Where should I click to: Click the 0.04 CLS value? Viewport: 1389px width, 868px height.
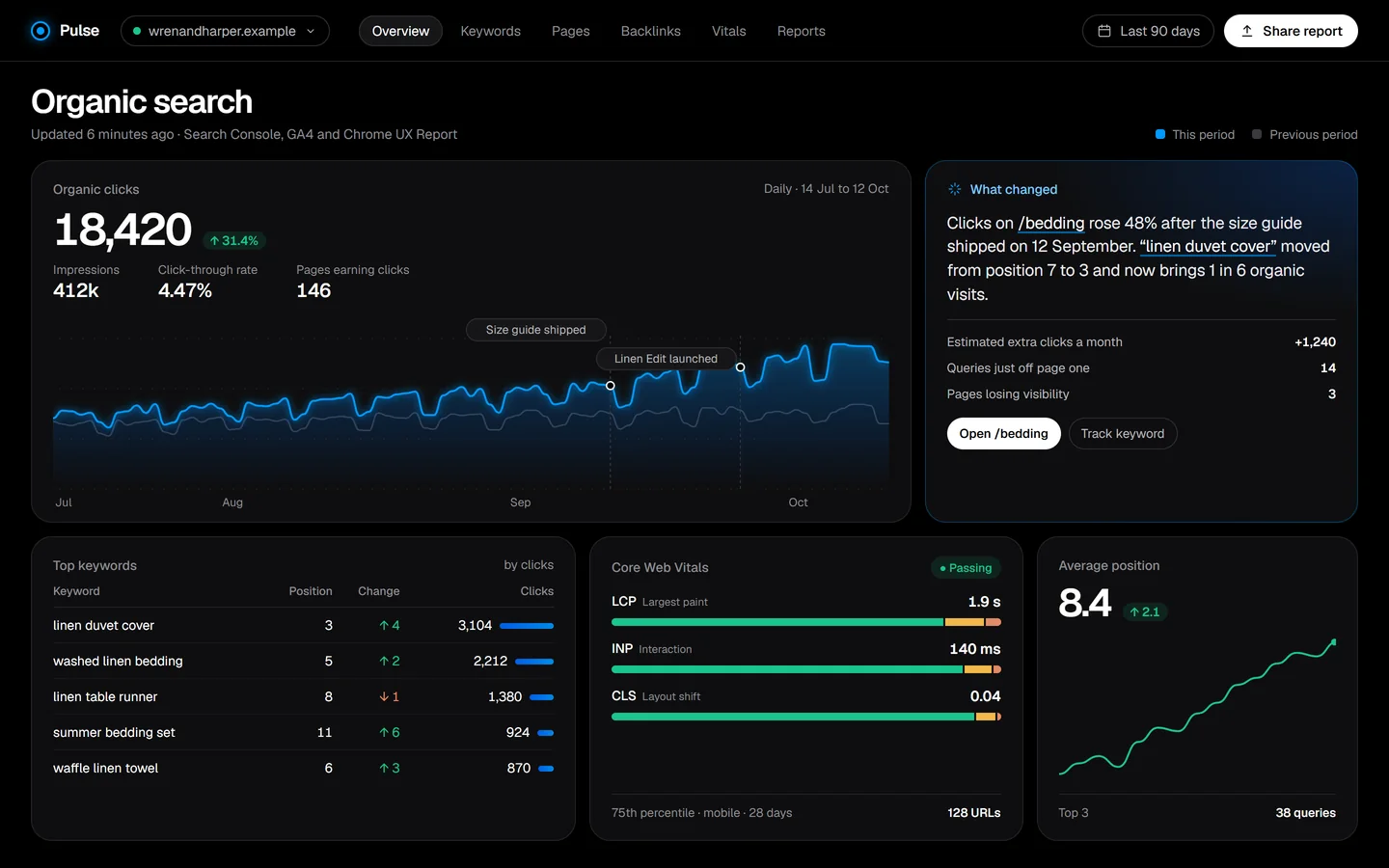[x=986, y=696]
